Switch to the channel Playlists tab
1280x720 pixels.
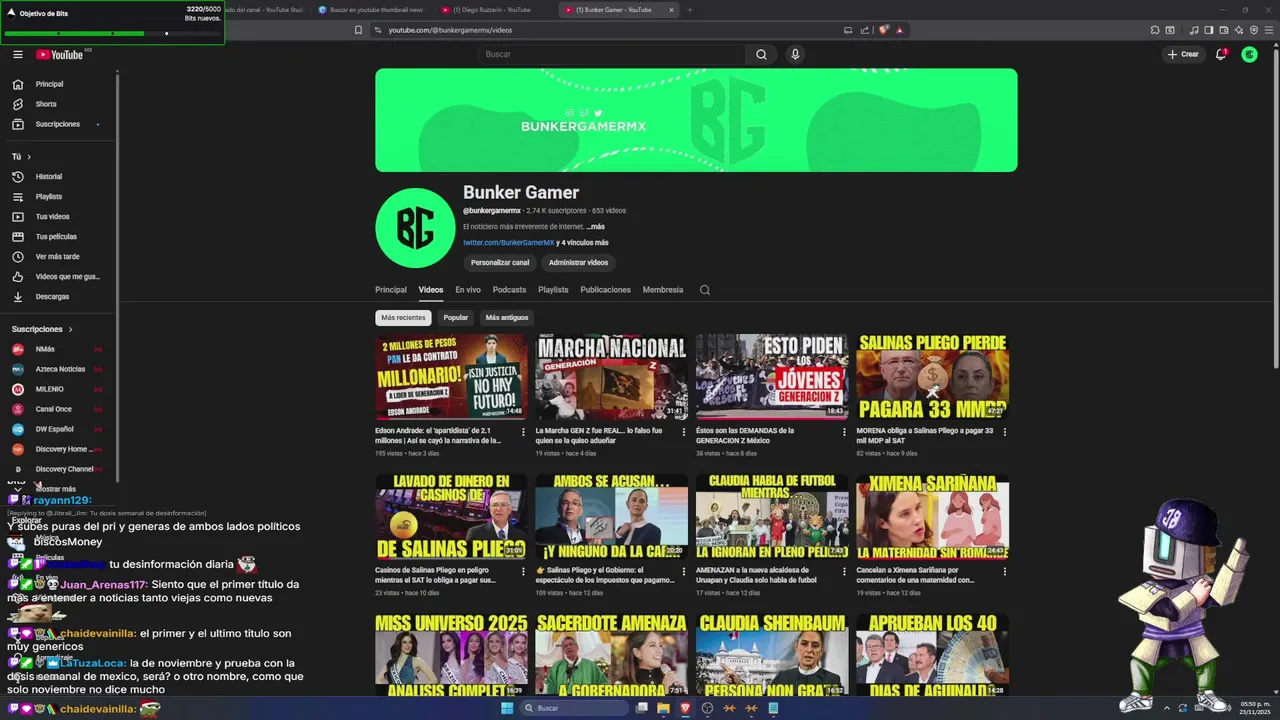click(x=553, y=290)
